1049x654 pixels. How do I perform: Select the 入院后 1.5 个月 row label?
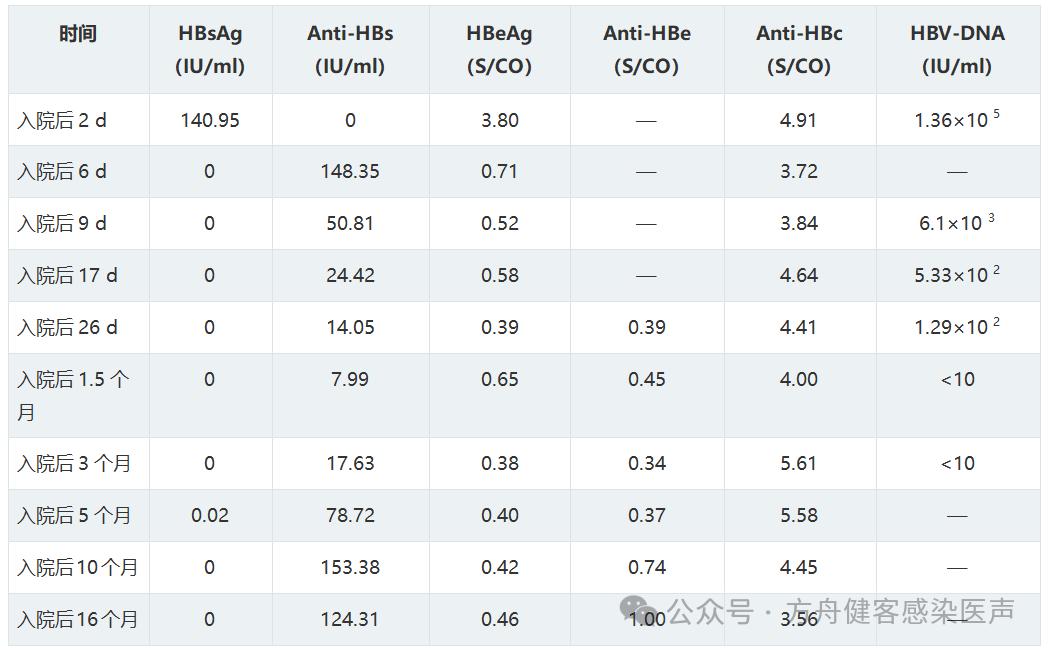tap(74, 395)
